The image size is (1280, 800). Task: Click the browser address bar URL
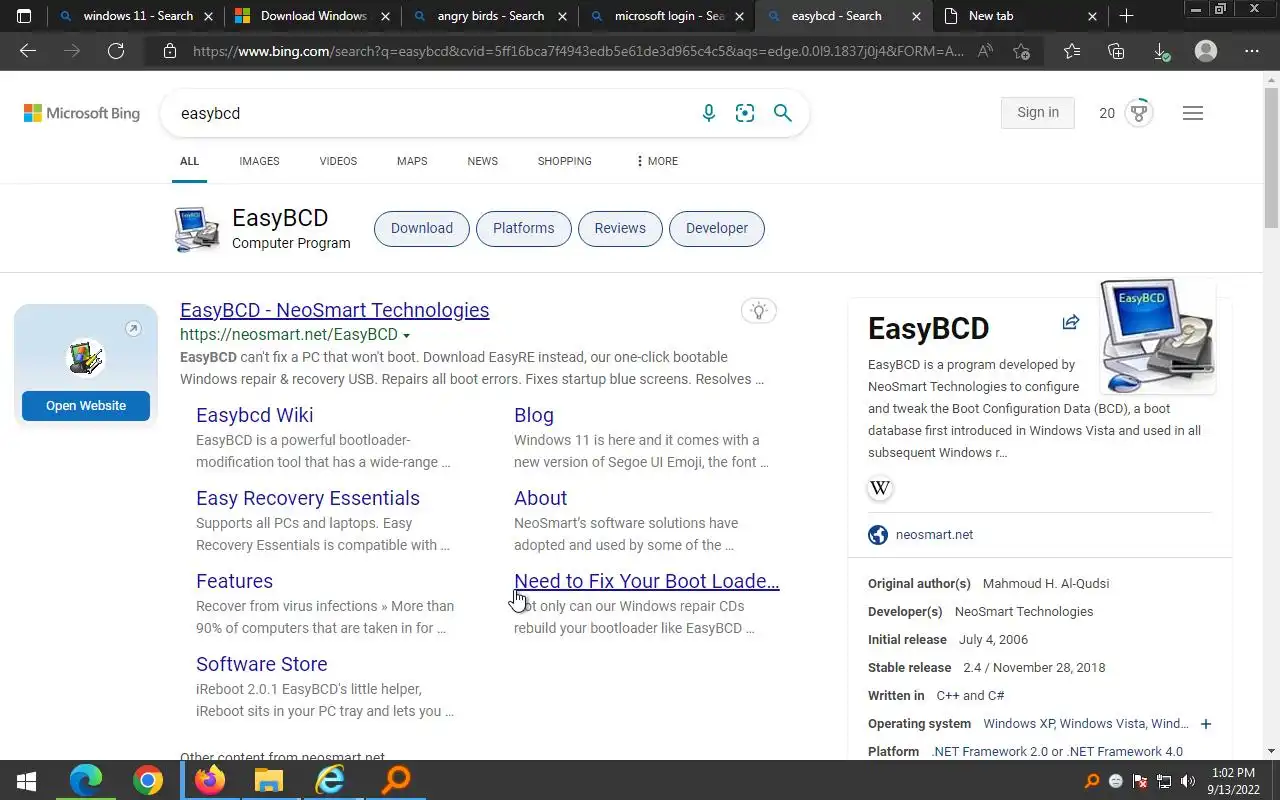[x=578, y=51]
